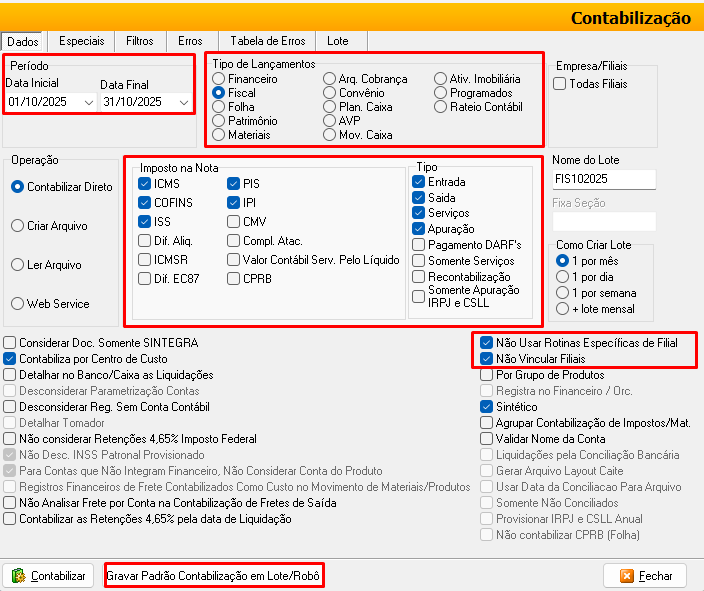Enable the CMV checkbox
This screenshot has width=704, height=591.
click(x=234, y=221)
